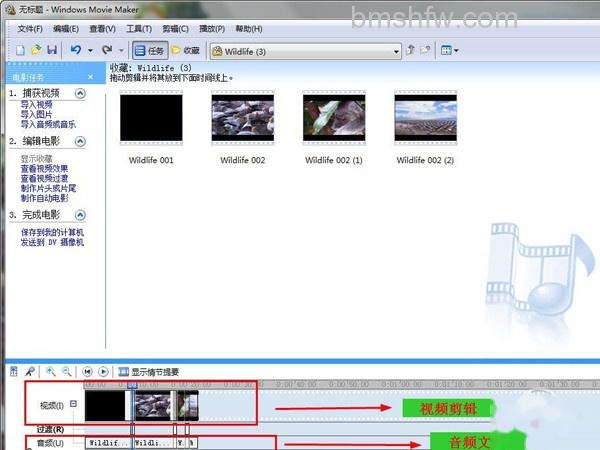Screen dimensions: 600x450
Task: Select the black first clip on video track
Action: pos(105,406)
